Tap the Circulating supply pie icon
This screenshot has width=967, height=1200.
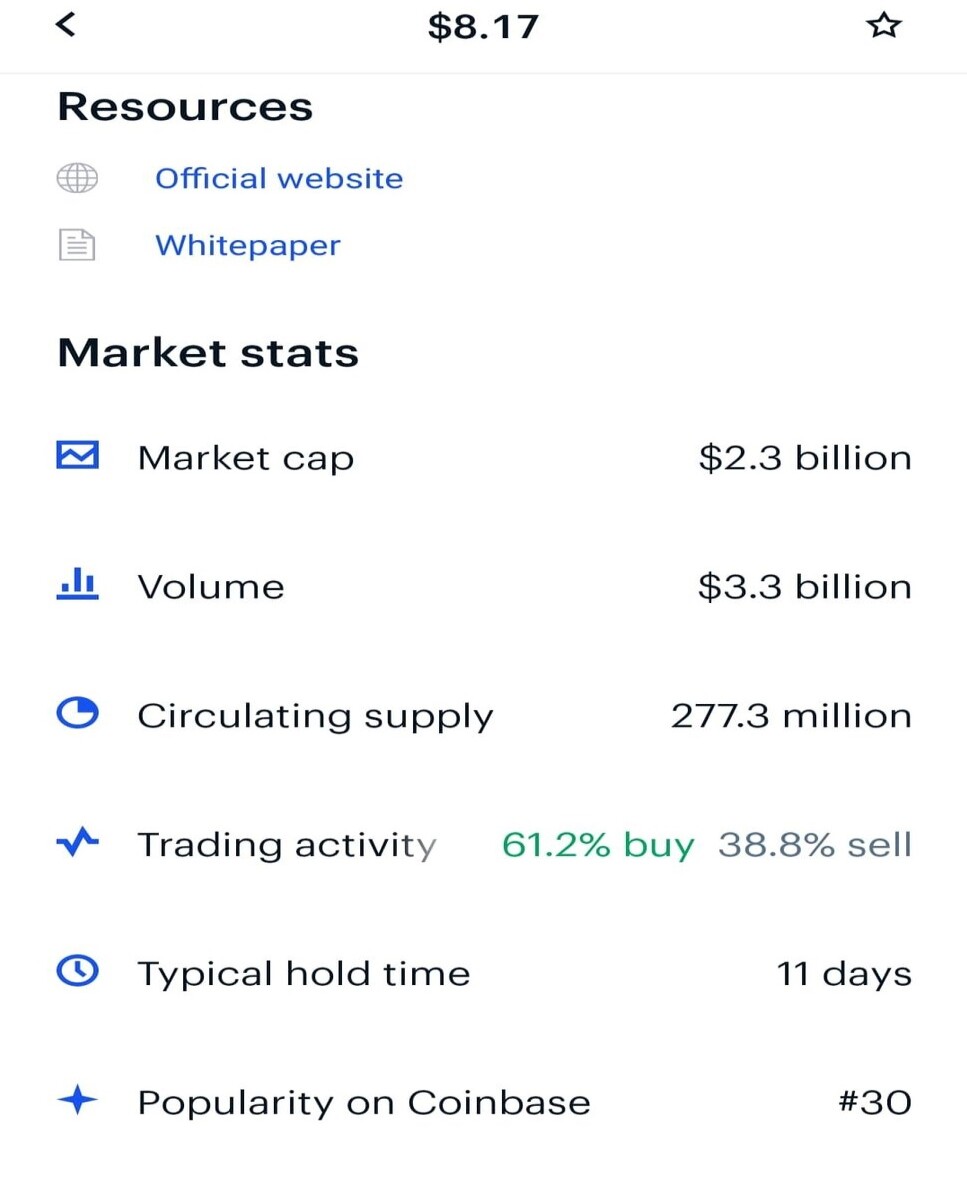click(77, 714)
